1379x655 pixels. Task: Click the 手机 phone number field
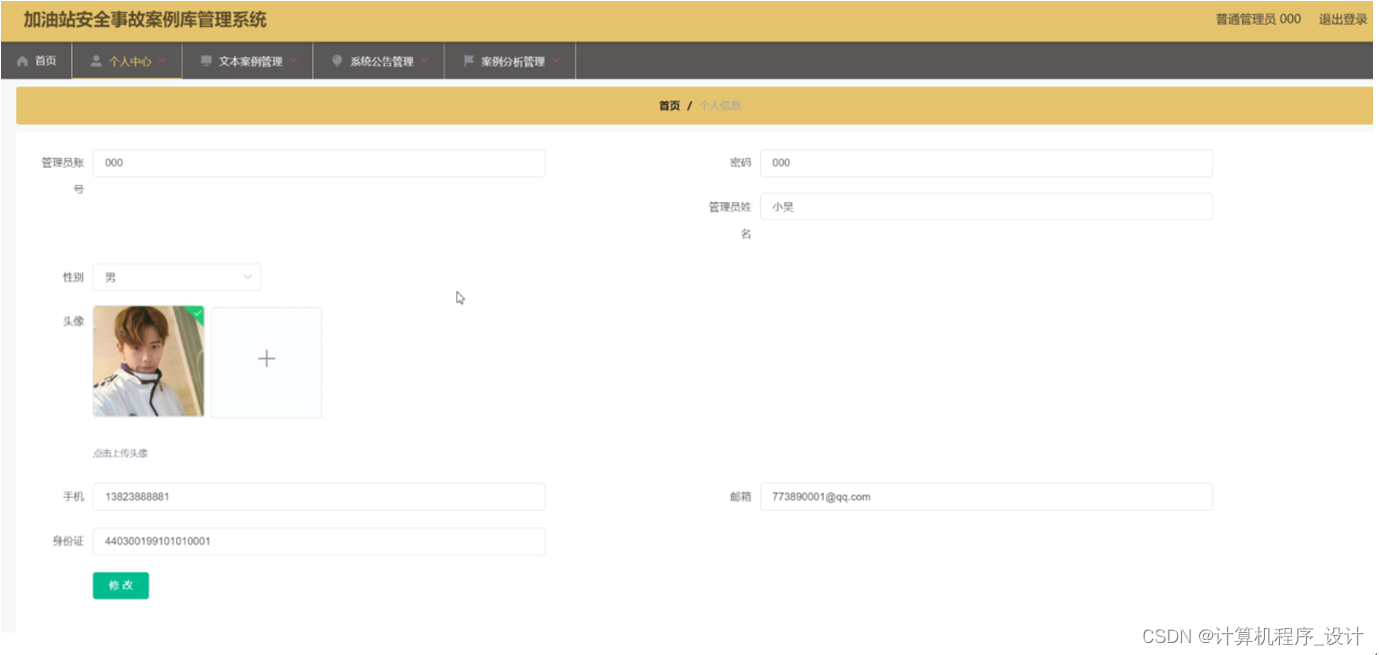click(x=319, y=497)
